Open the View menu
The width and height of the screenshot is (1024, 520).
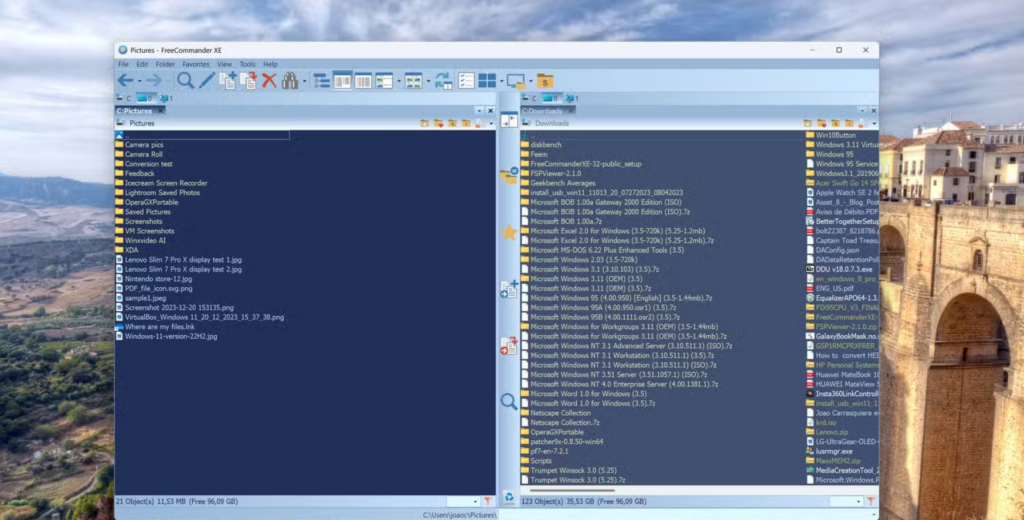(x=224, y=64)
